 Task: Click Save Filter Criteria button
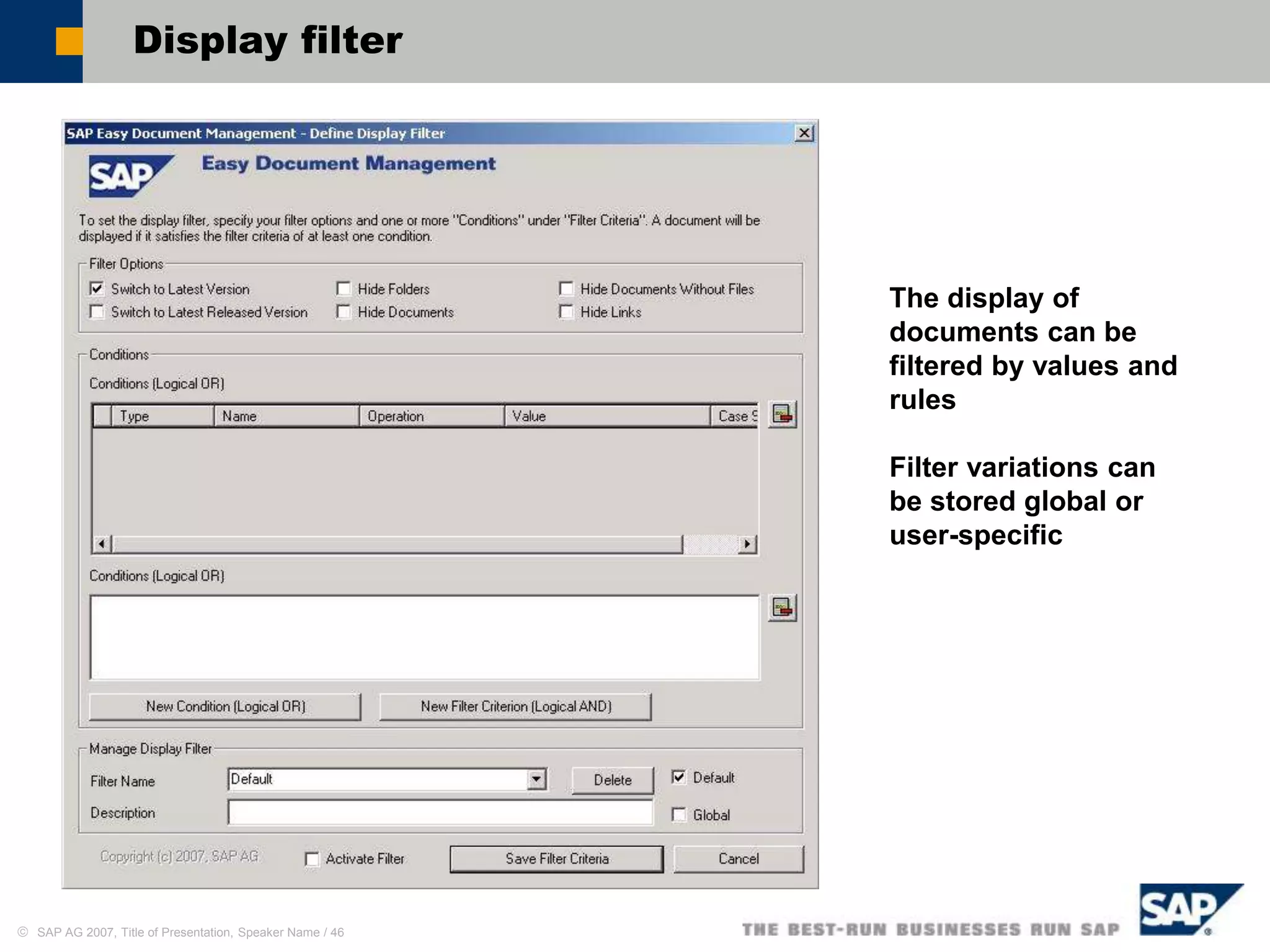pyautogui.click(x=557, y=859)
